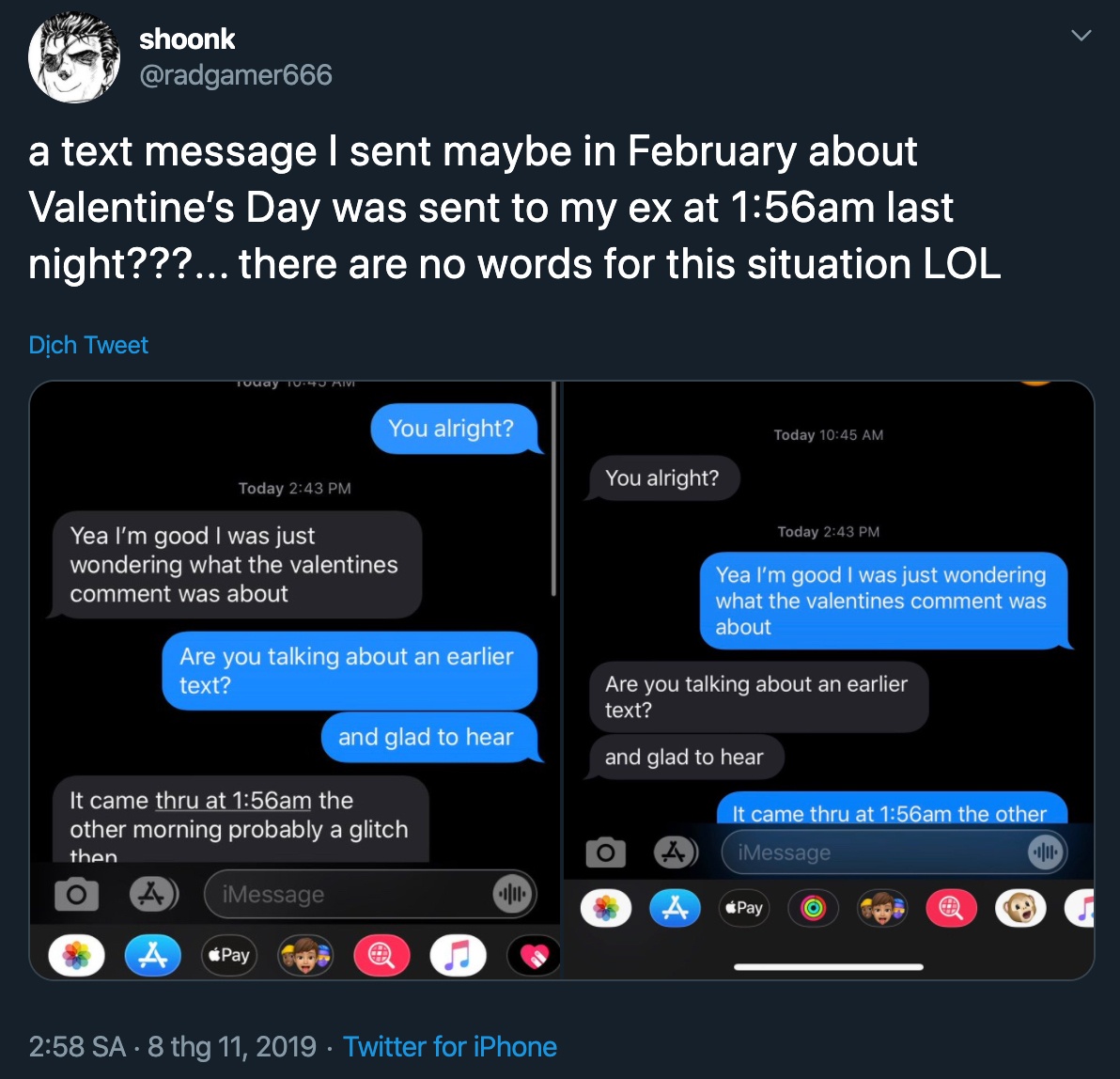Open Apple Pay from the right screenshot's app drawer
This screenshot has height=1079, width=1120.
744,908
